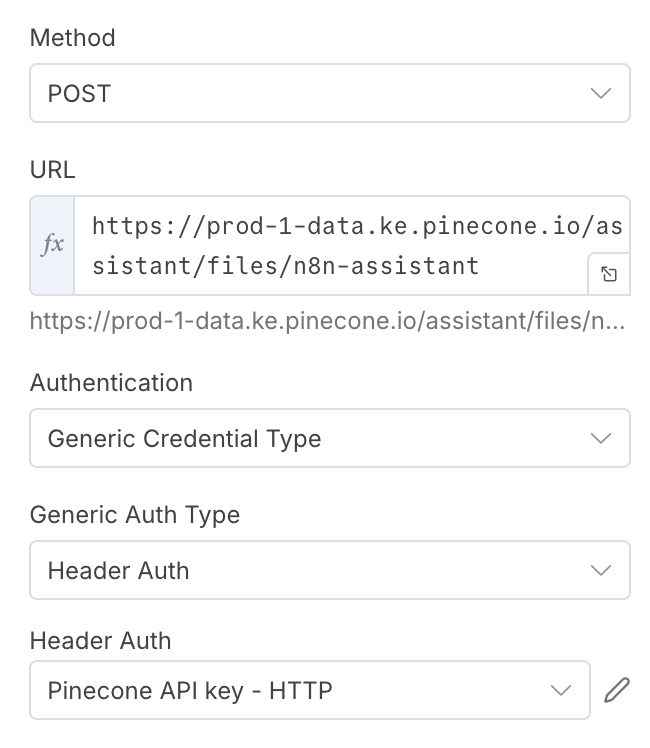This screenshot has height=748, width=650.
Task: Click the Authentication field label
Action: 111,383
